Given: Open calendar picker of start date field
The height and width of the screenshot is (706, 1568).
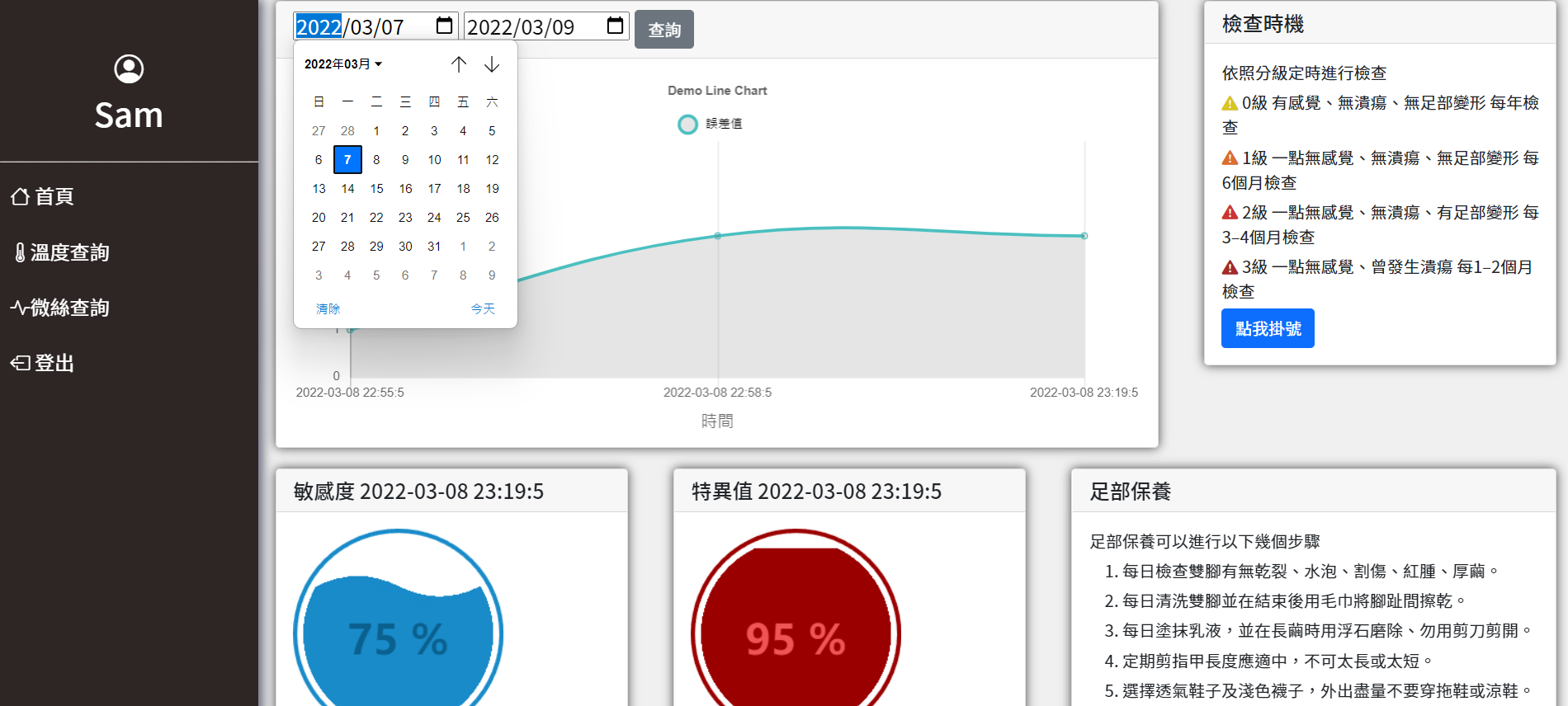Looking at the screenshot, I should tap(444, 26).
